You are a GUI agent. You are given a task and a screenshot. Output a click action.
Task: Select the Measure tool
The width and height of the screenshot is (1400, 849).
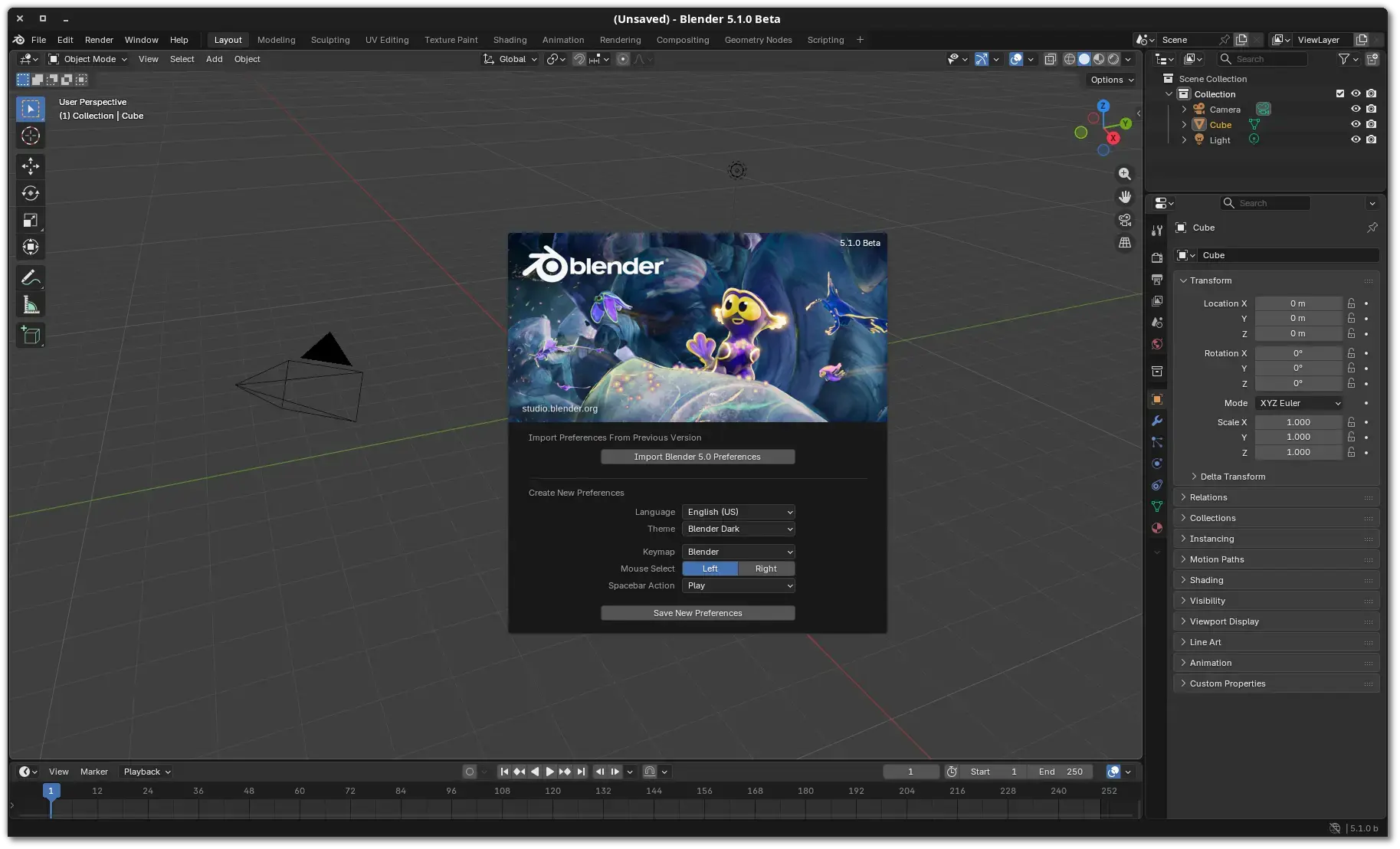coord(31,303)
